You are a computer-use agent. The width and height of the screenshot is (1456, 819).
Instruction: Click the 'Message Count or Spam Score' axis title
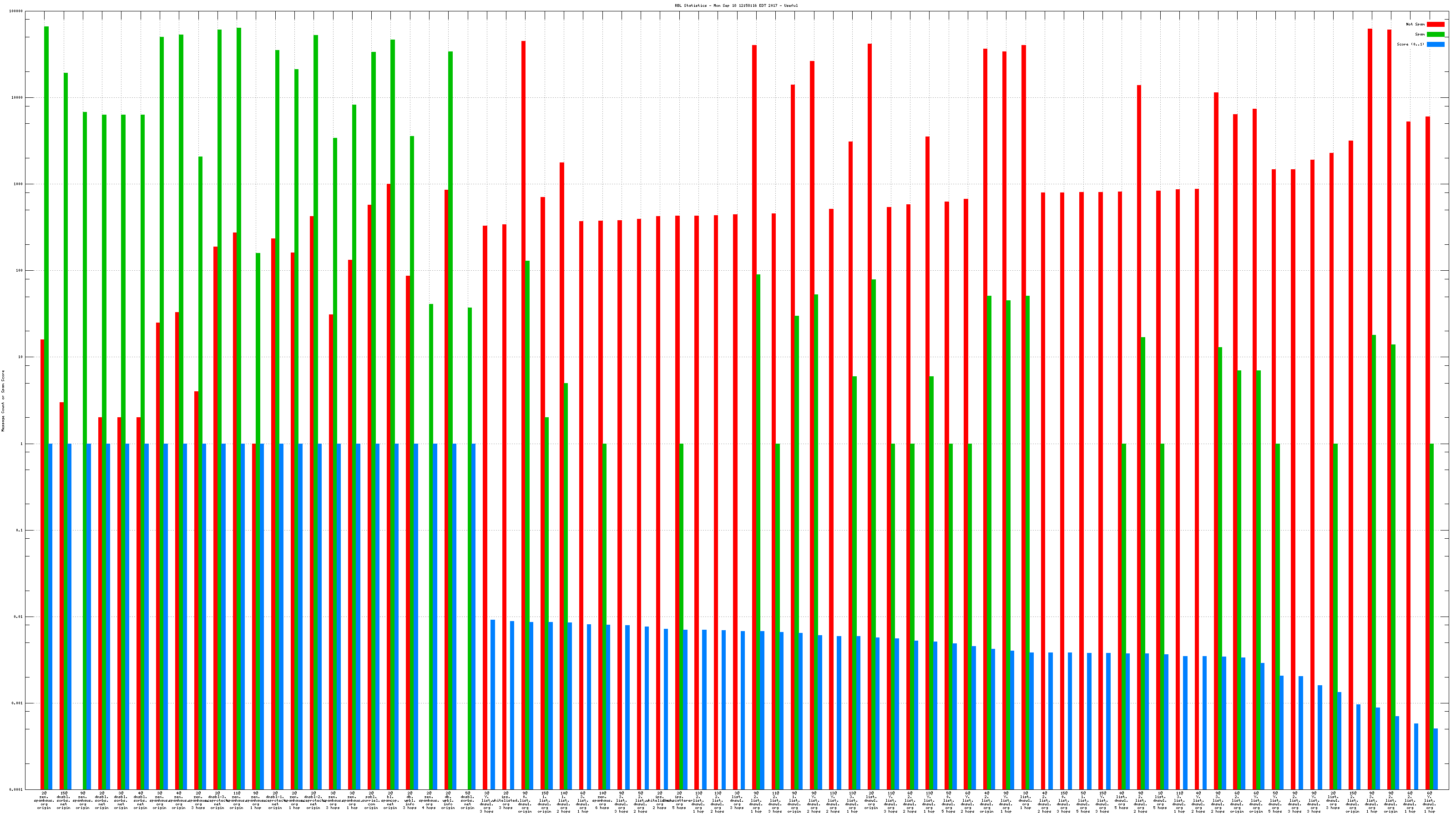3,401
